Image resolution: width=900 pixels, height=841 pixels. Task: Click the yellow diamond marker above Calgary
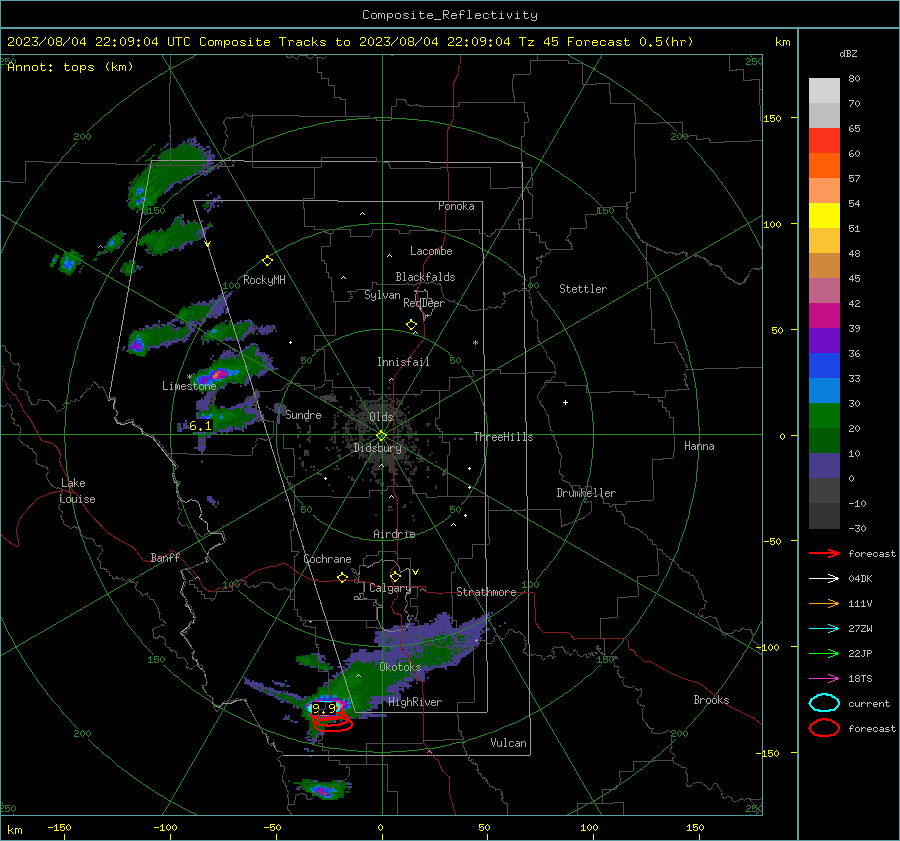point(395,576)
